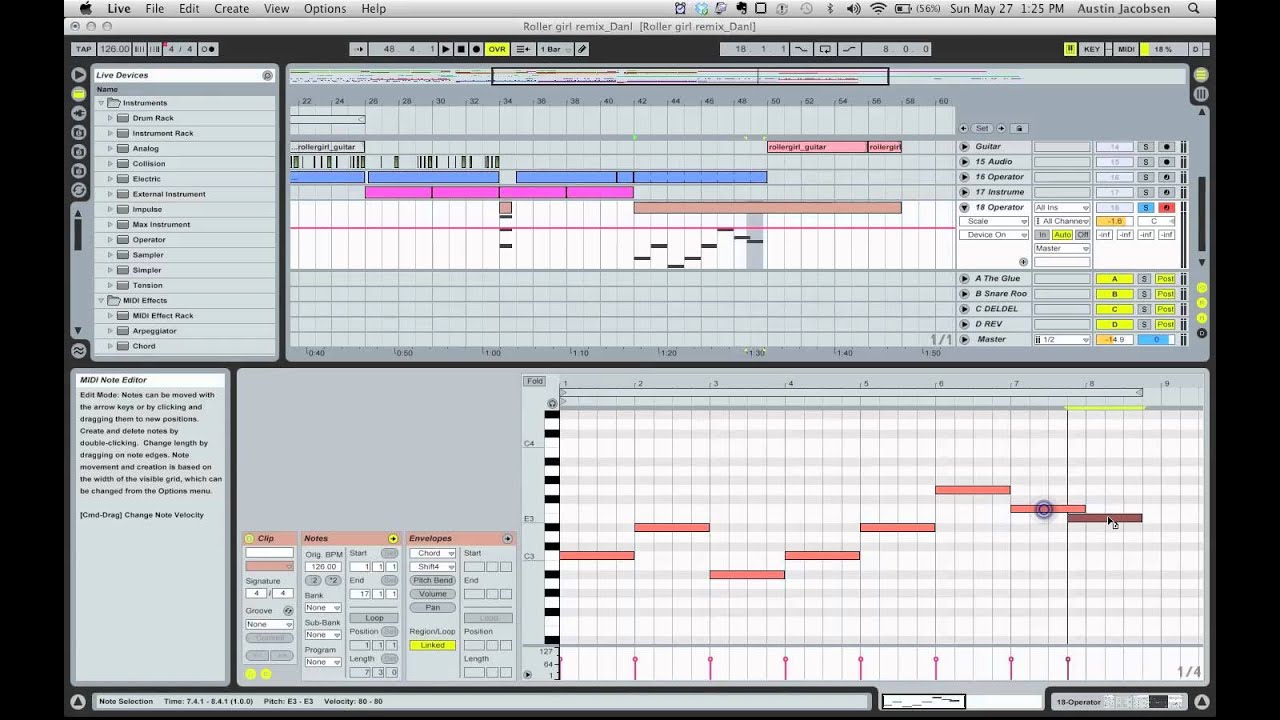Switch to Session view icon
The image size is (1280, 720).
pos(1201,94)
